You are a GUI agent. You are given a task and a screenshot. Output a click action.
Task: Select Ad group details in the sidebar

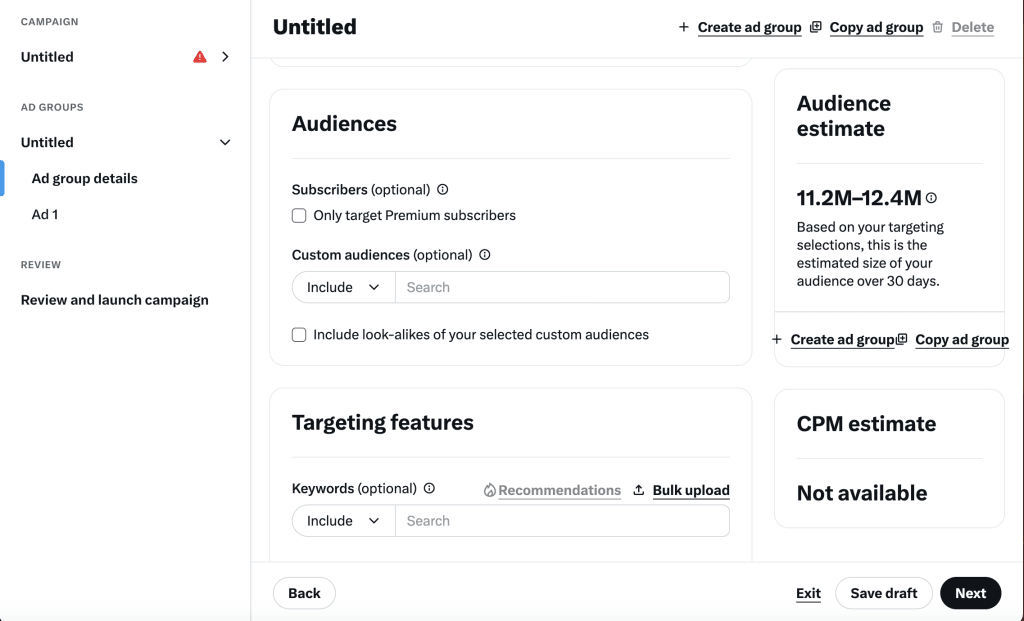[85, 178]
